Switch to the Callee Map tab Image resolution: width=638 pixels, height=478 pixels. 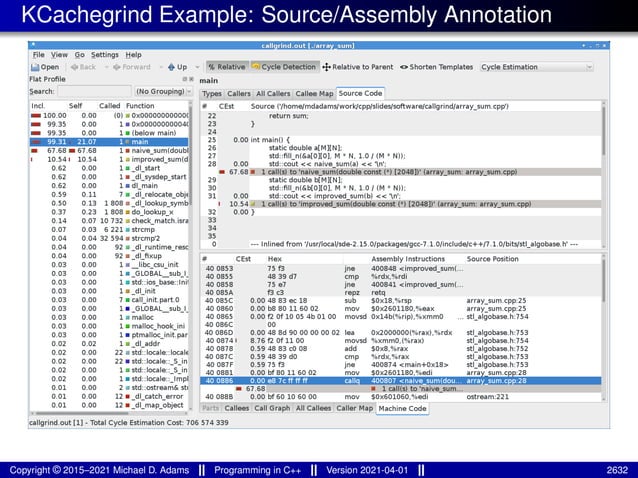coord(314,94)
